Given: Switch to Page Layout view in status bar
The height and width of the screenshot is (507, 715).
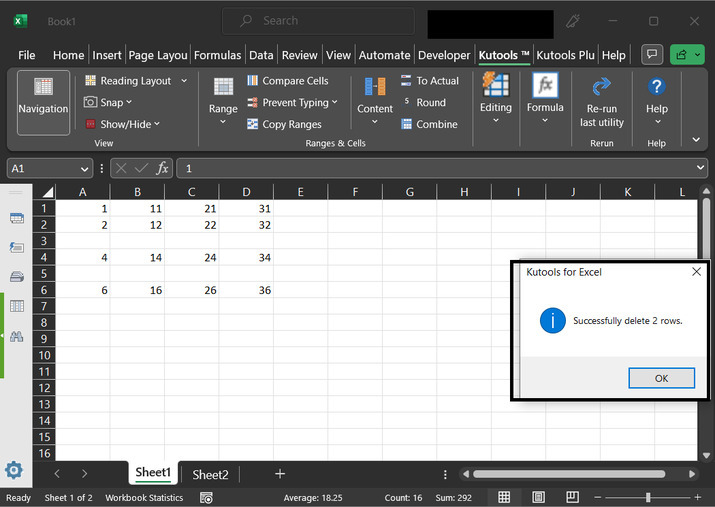Looking at the screenshot, I should click(x=538, y=497).
